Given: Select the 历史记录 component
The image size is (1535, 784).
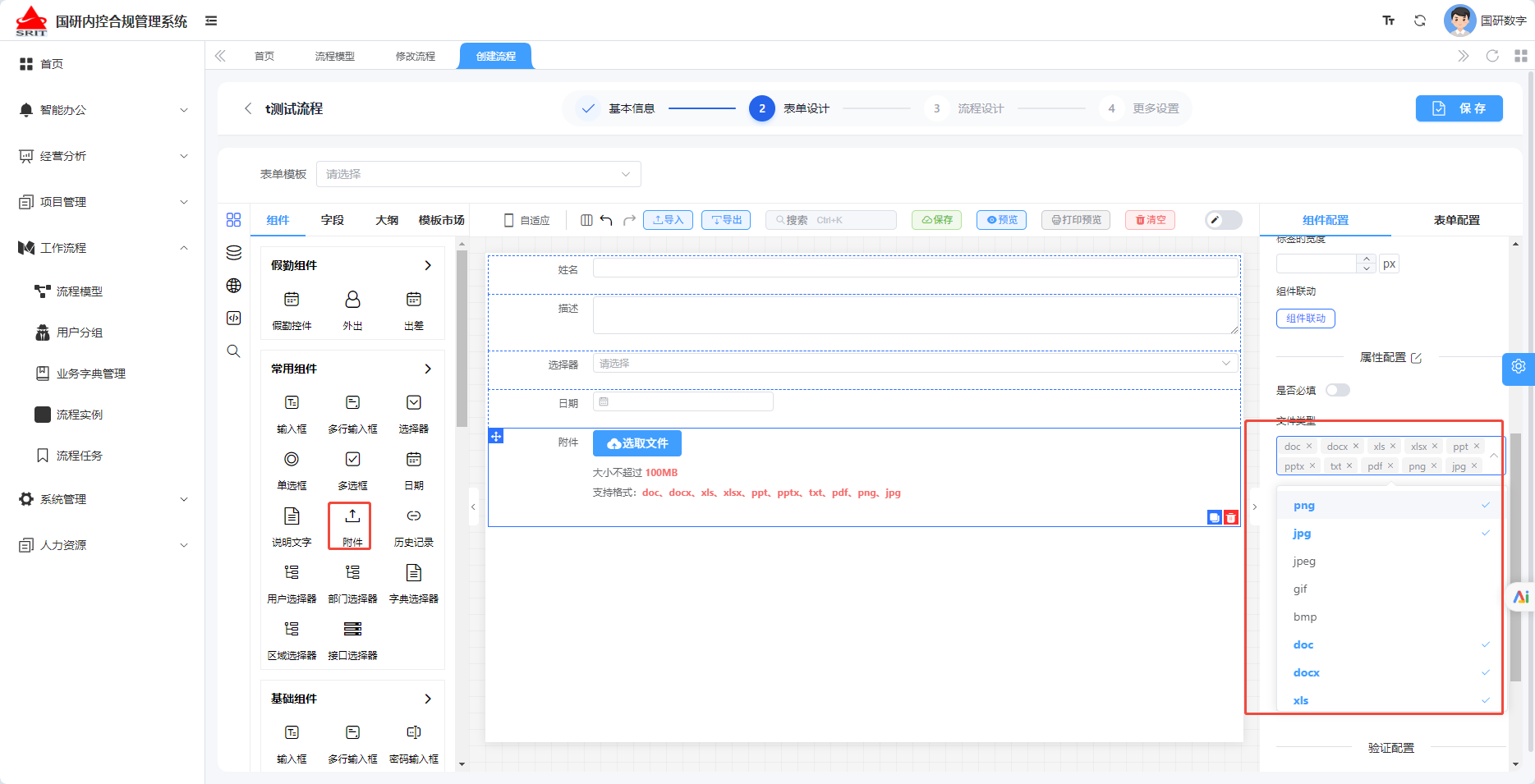Looking at the screenshot, I should [413, 526].
